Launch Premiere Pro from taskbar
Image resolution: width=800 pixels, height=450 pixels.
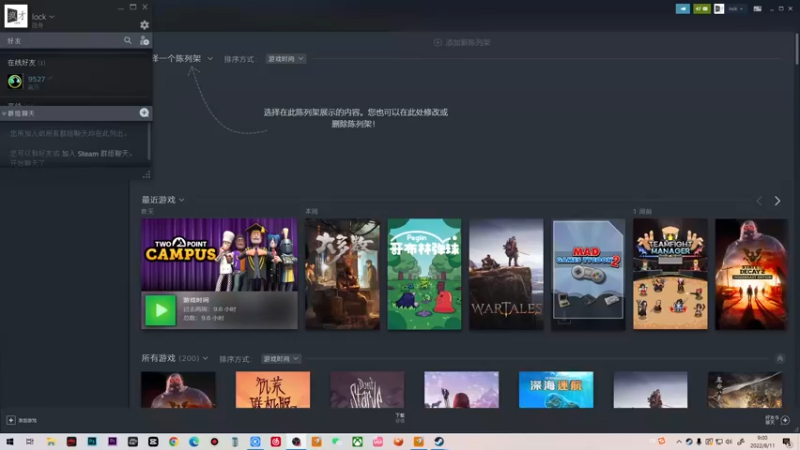pyautogui.click(x=112, y=442)
